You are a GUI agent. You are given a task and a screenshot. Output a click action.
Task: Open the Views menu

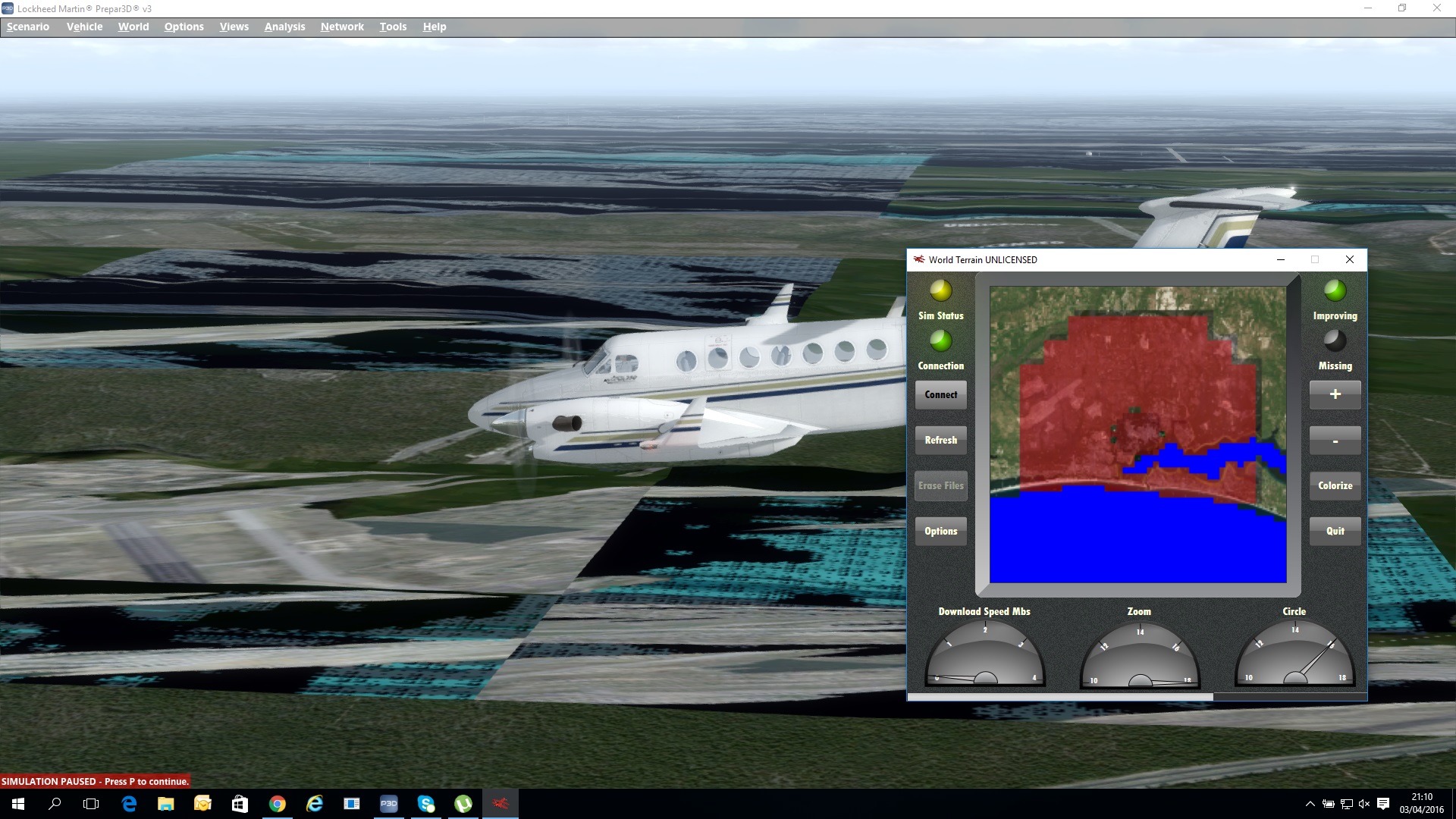(x=234, y=27)
